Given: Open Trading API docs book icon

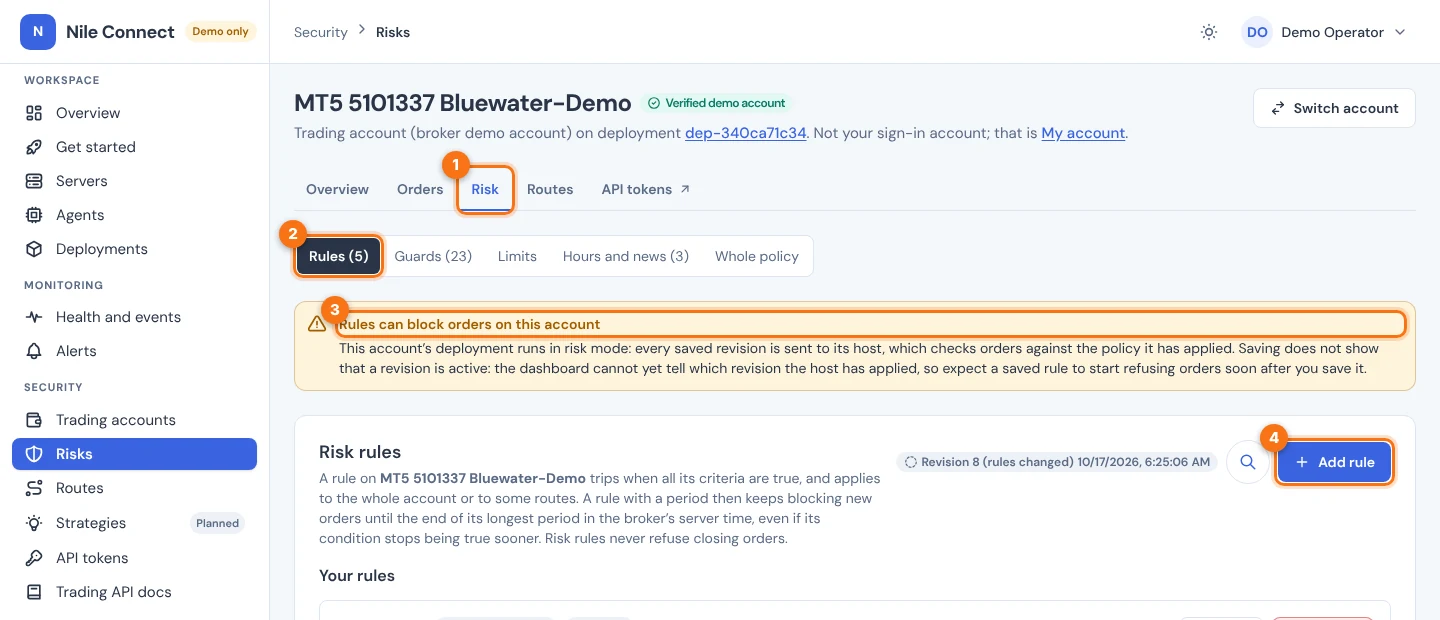Looking at the screenshot, I should click(34, 592).
